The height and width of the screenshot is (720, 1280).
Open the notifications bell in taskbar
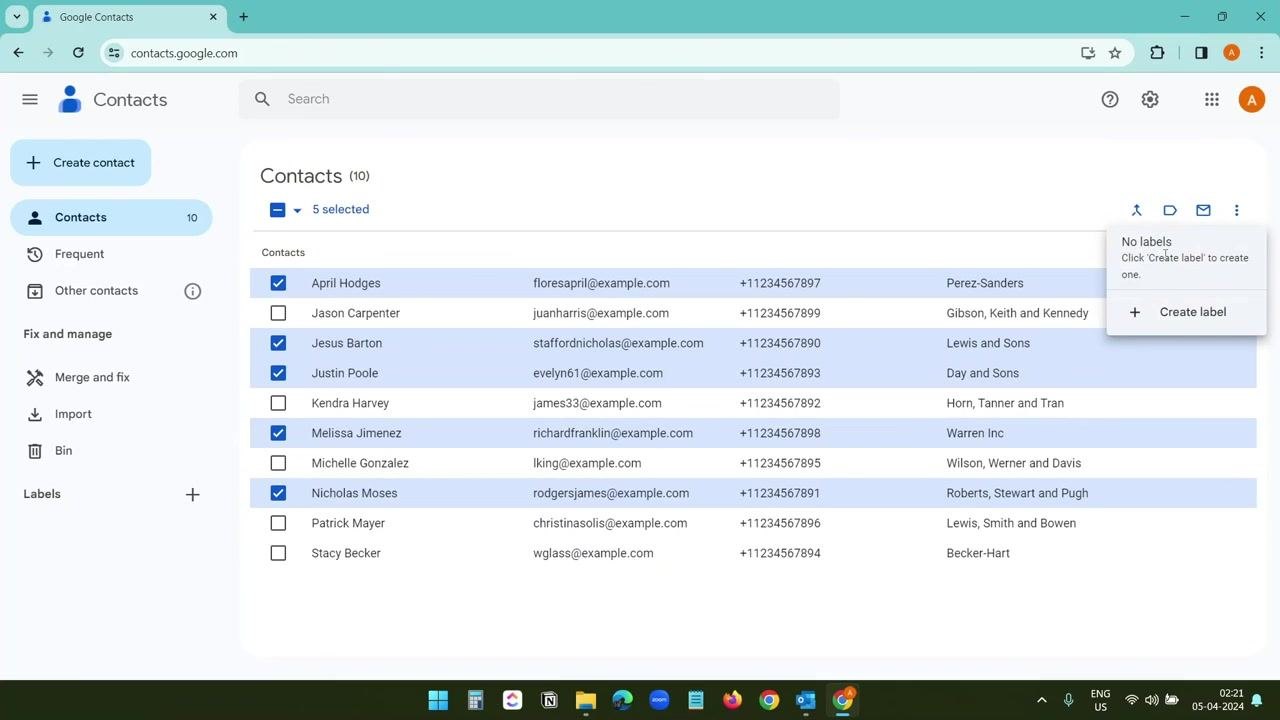[x=1257, y=700]
